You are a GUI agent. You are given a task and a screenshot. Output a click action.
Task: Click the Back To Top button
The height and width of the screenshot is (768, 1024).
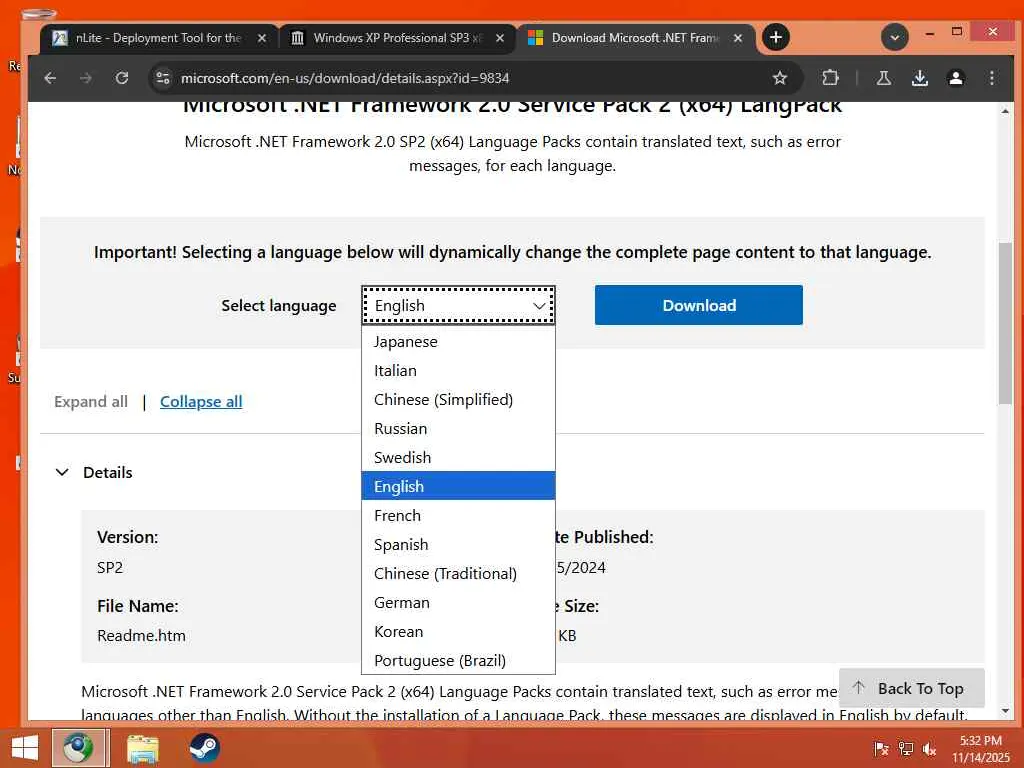(x=911, y=688)
